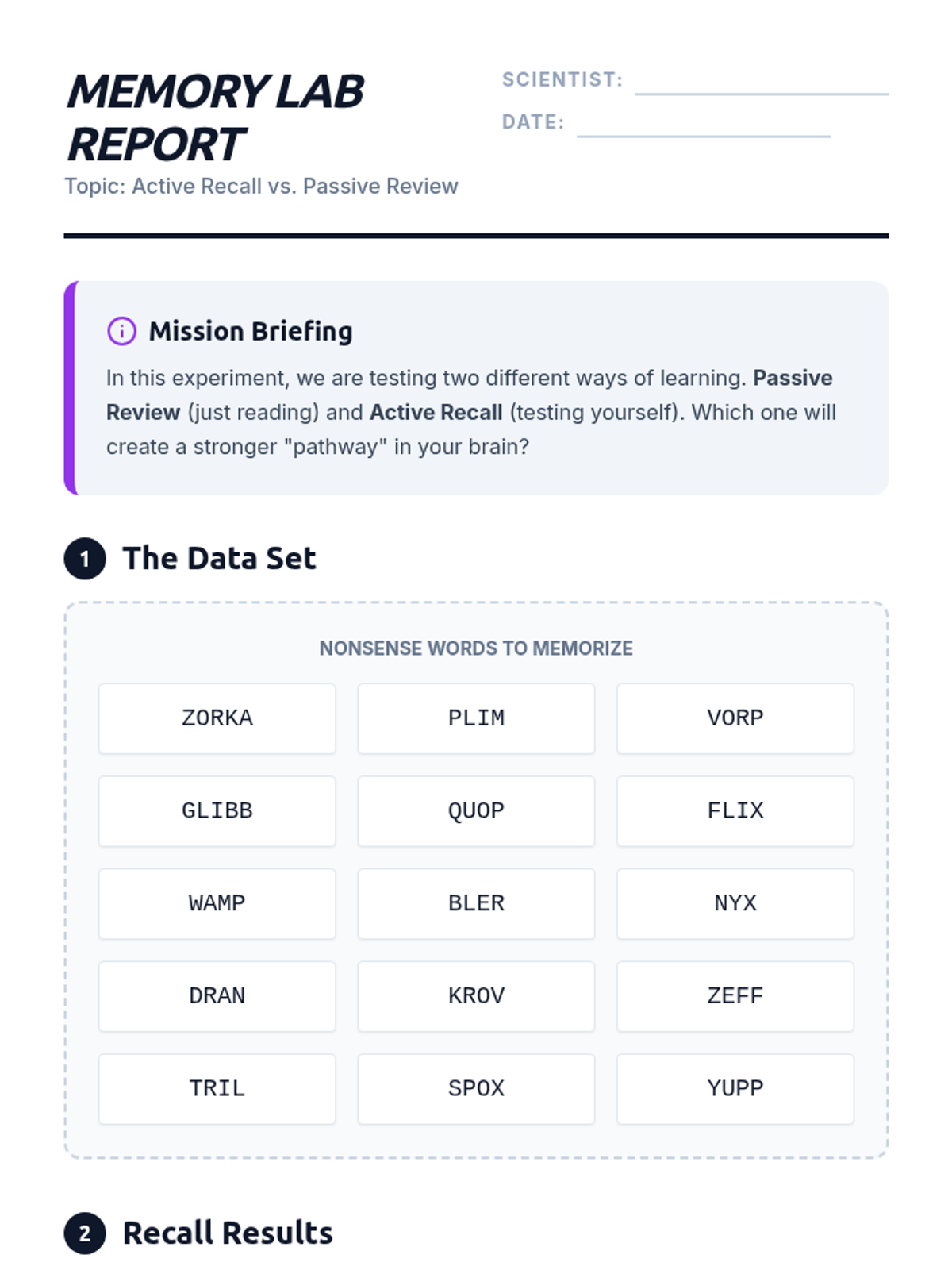This screenshot has width=952, height=1270.
Task: Choose the GLIBB word card
Action: (217, 811)
